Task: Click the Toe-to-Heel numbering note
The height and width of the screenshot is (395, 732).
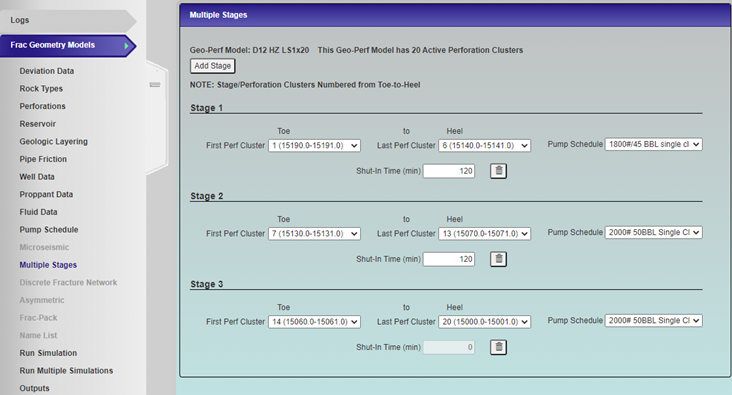Action: tap(305, 85)
